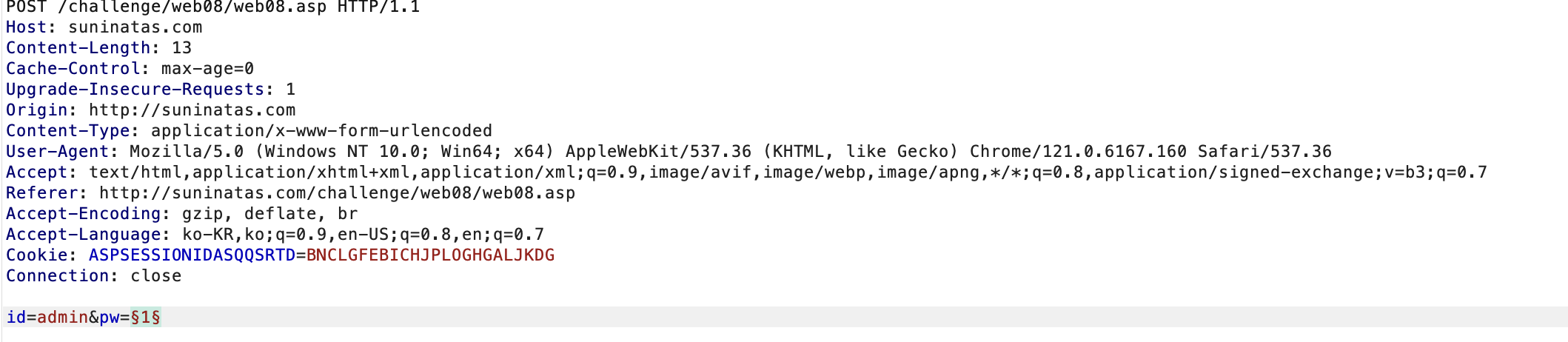Select the Host header name
Viewport: 1568px width, 342px height.
pyautogui.click(x=26, y=27)
